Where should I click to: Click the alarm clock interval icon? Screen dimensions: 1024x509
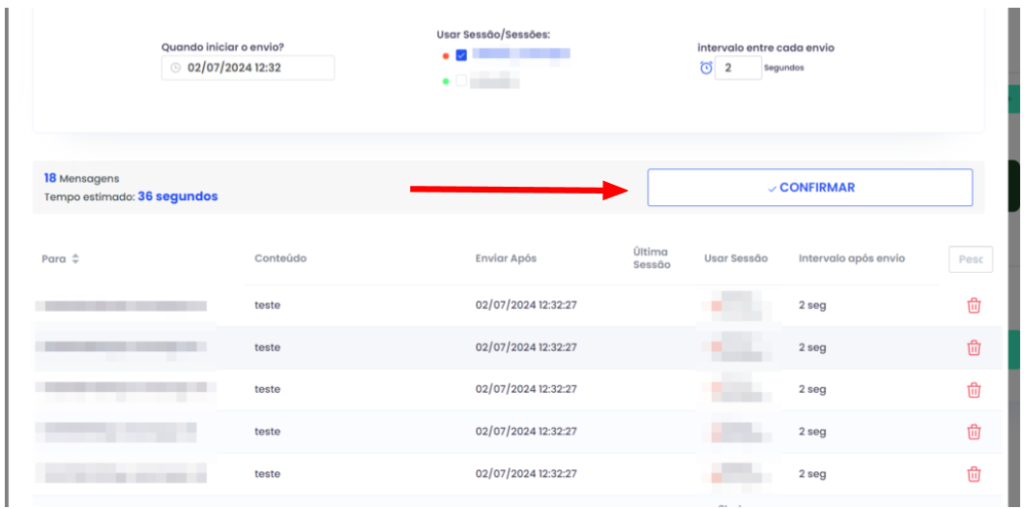pyautogui.click(x=706, y=68)
